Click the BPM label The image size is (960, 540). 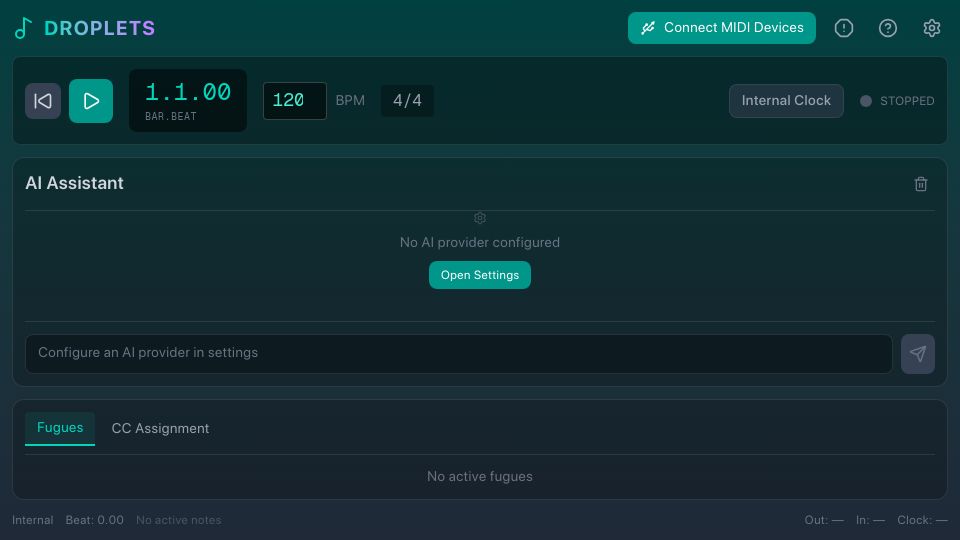pos(350,101)
